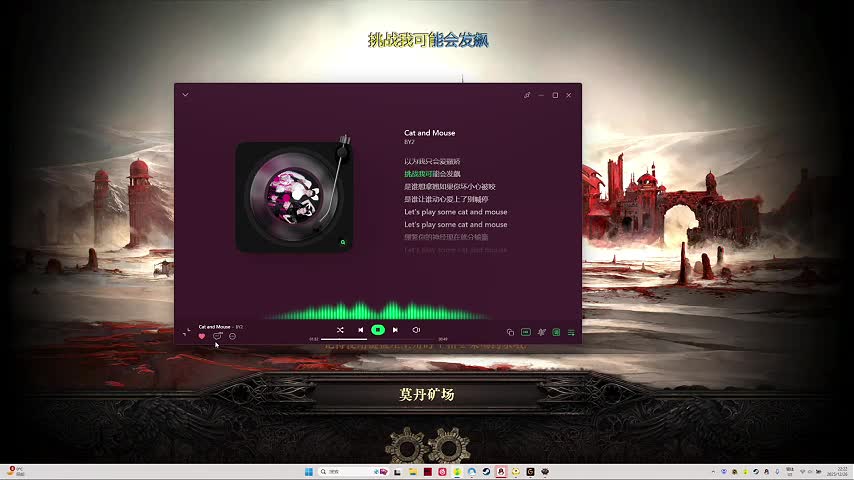
Task: Shrink the player using the collapse arrows icon
Action: point(186,332)
